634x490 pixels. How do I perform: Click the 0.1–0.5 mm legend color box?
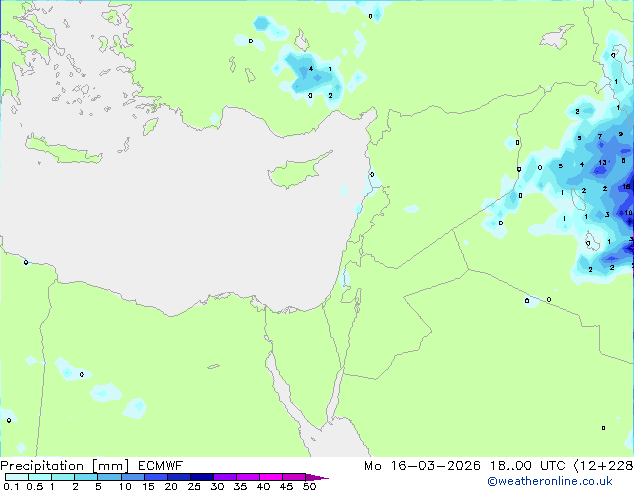point(17,477)
